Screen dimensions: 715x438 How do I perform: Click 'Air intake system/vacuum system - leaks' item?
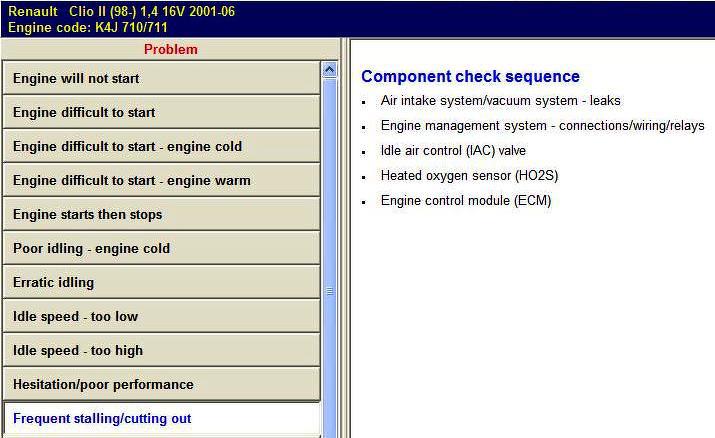click(500, 101)
